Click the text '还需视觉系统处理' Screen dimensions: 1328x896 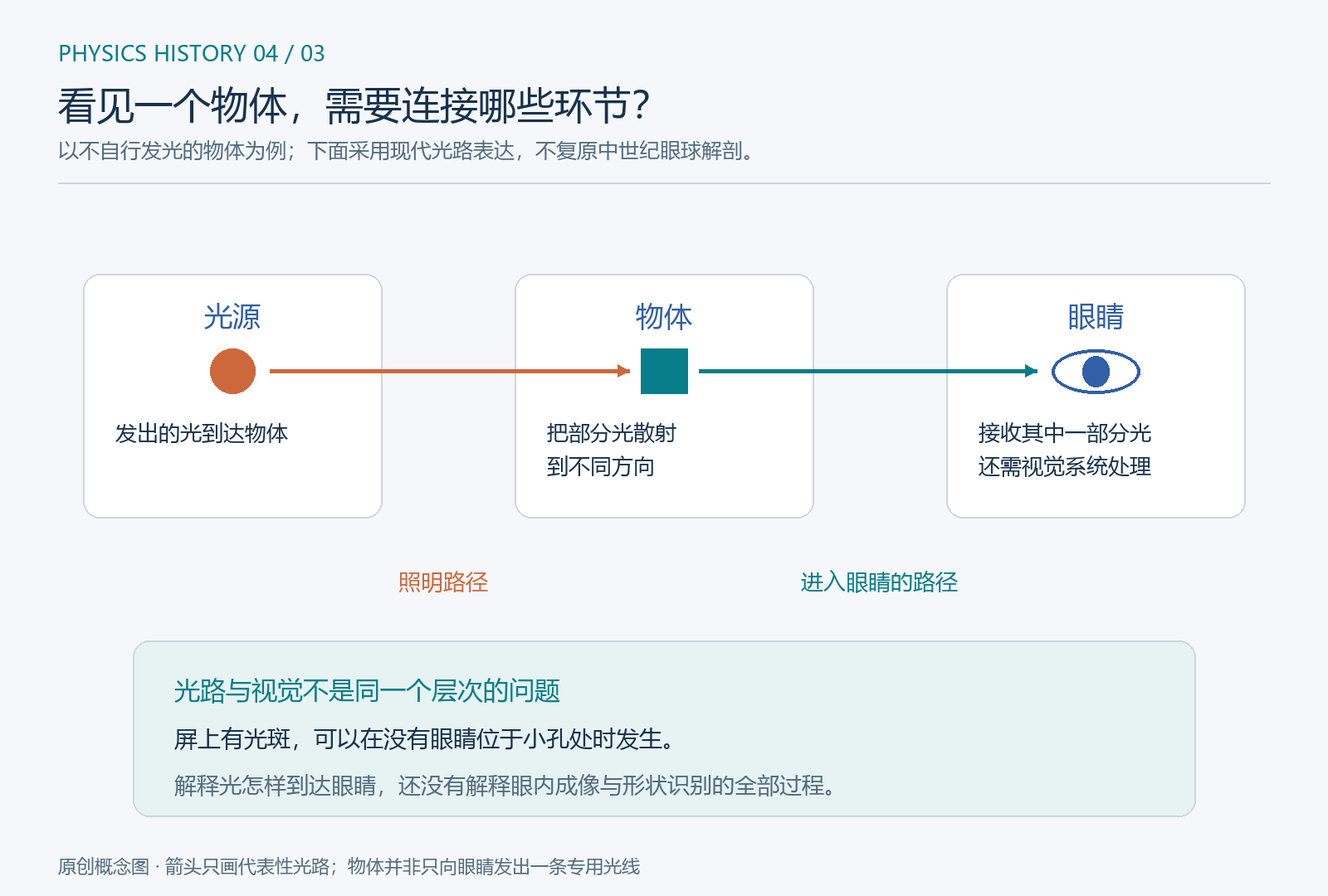(1065, 467)
